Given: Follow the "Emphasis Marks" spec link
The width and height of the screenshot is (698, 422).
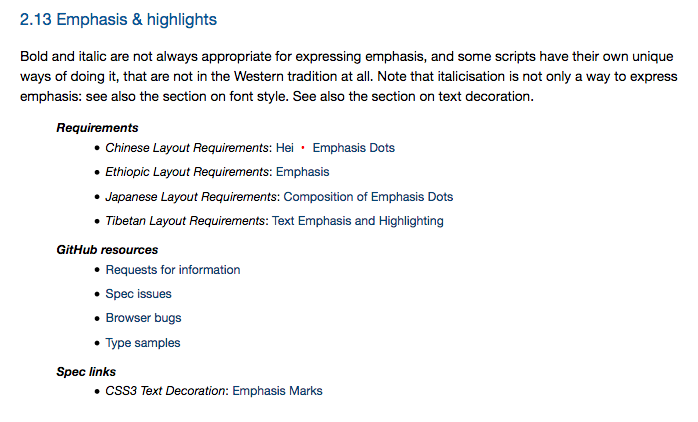Looking at the screenshot, I should click(277, 391).
